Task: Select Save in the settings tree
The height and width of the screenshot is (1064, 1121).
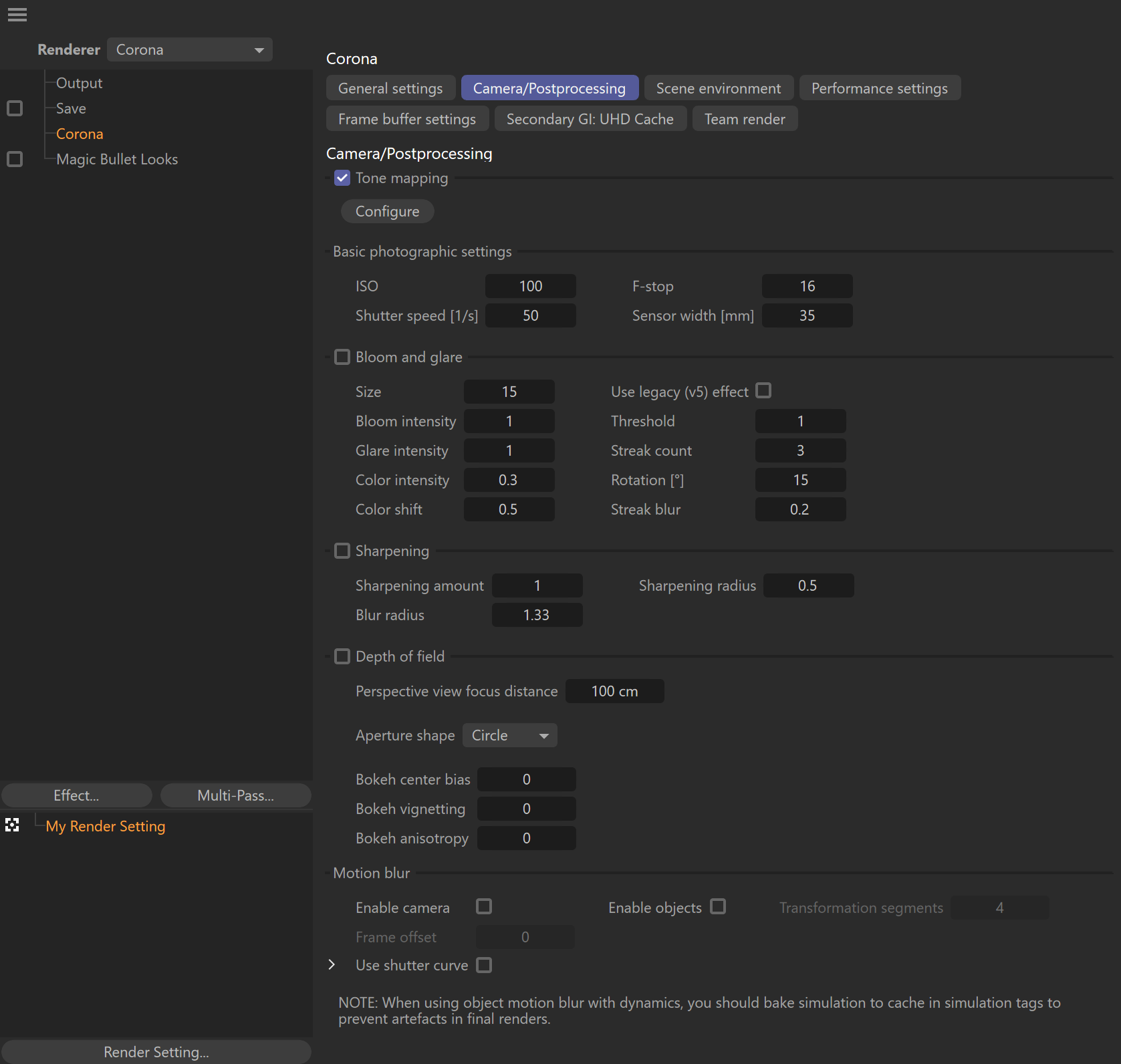Action: 71,108
